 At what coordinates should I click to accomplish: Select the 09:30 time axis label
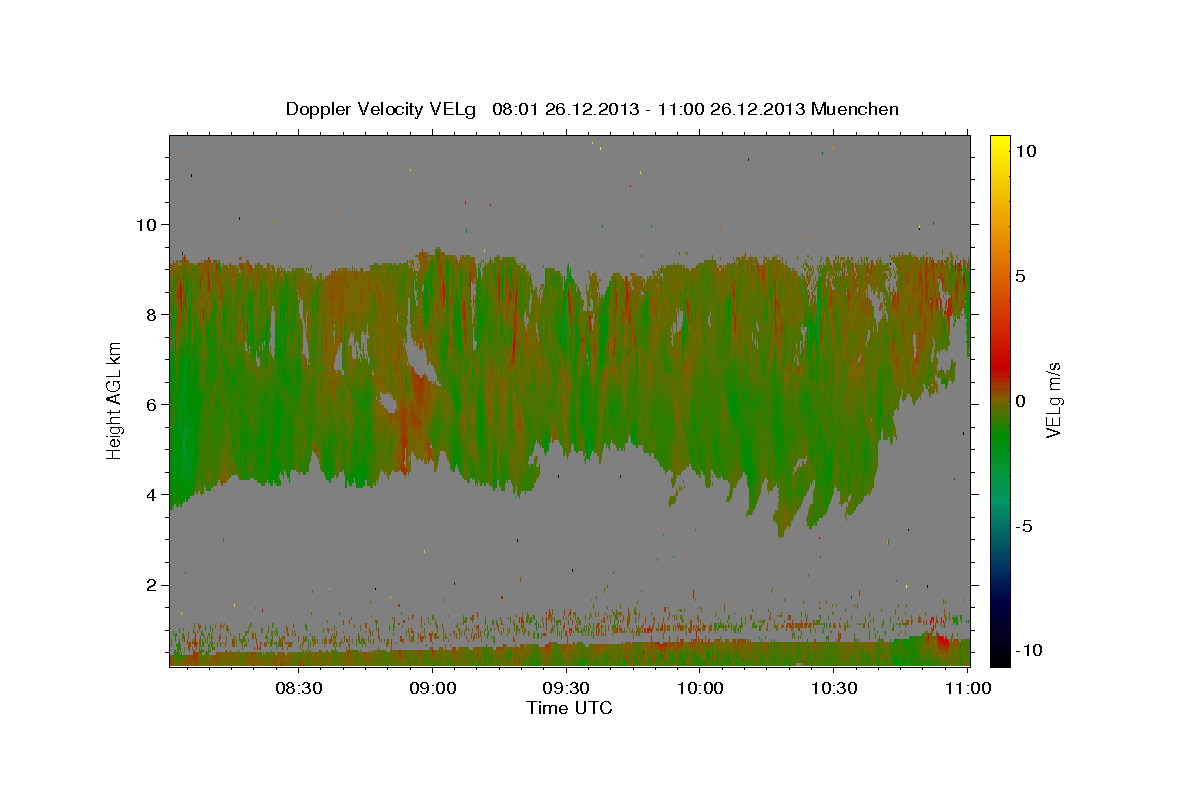566,689
